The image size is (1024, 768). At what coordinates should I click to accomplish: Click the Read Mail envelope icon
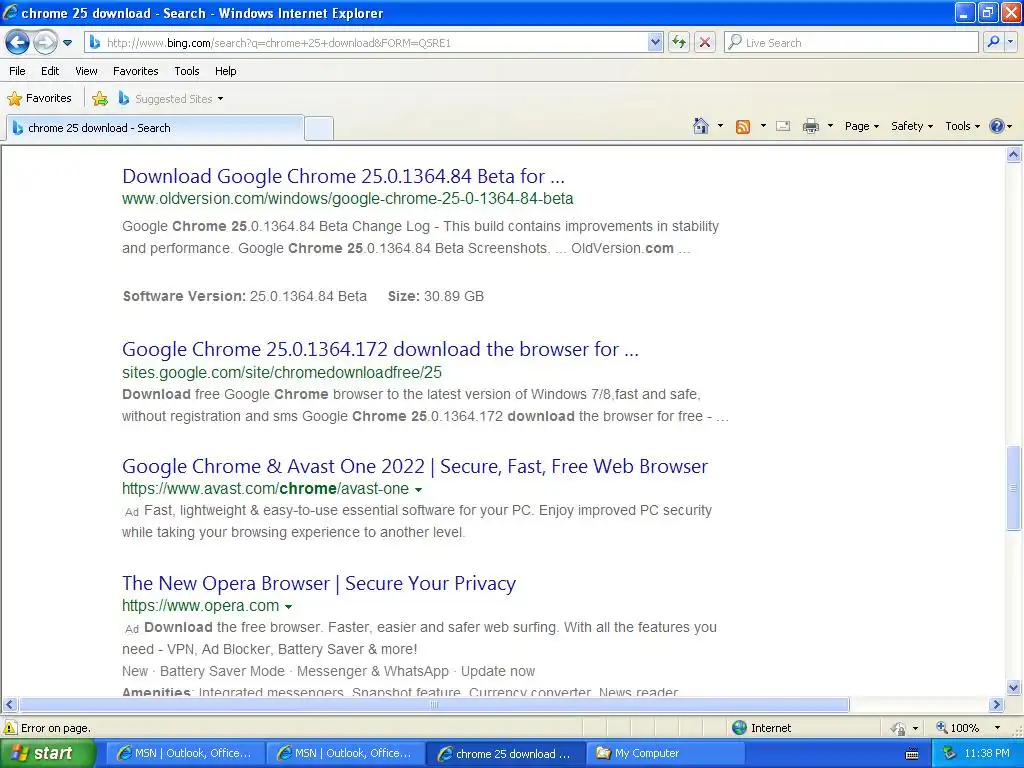coord(783,126)
